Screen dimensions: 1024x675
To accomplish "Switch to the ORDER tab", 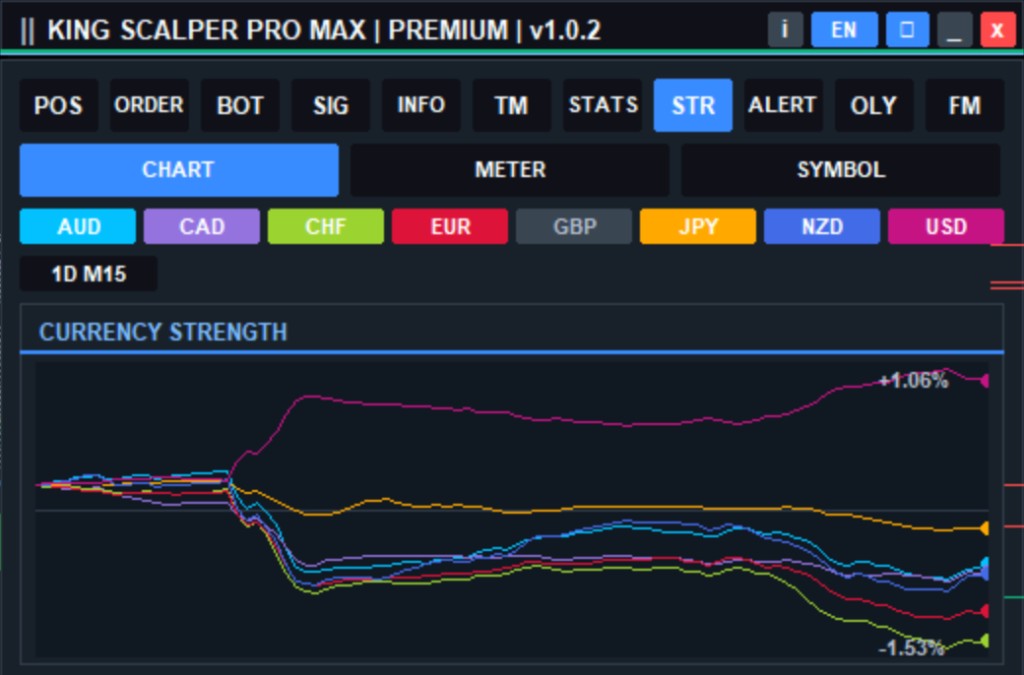I will pos(149,105).
